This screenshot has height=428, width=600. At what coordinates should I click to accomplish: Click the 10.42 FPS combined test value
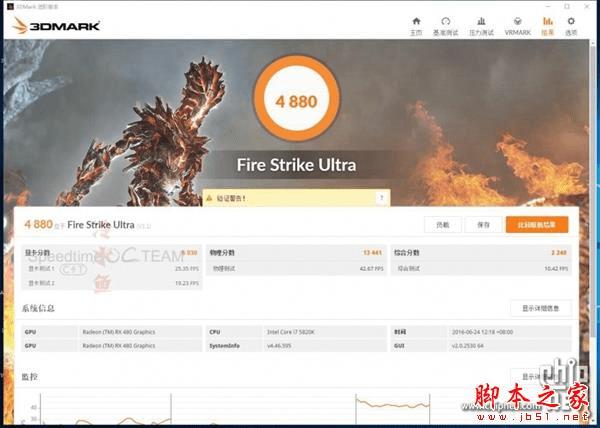click(557, 269)
